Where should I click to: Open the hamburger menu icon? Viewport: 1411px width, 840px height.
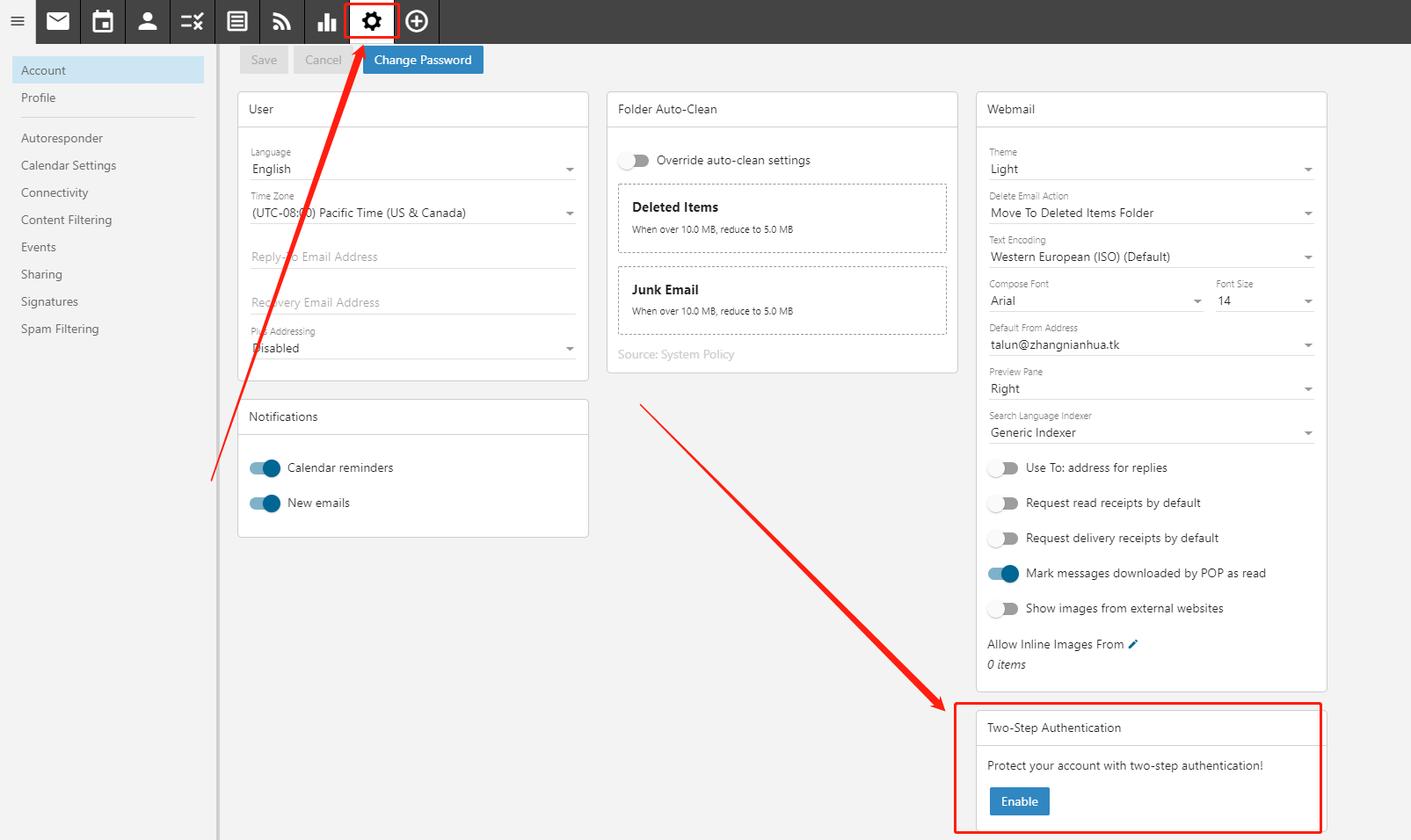point(18,21)
